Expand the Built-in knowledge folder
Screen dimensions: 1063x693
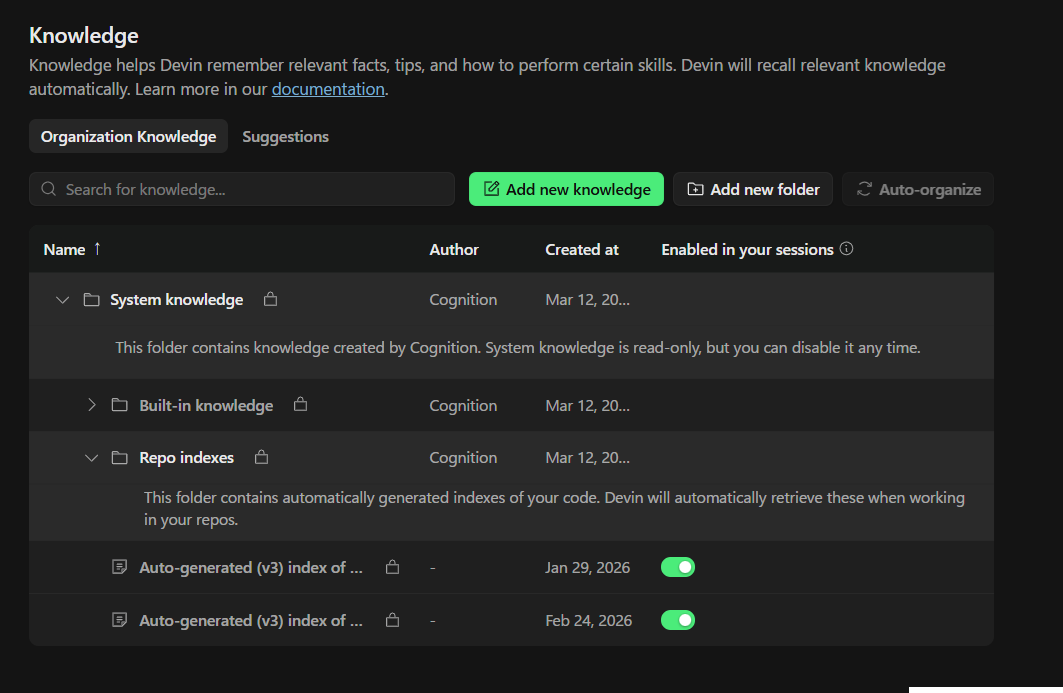pyautogui.click(x=92, y=405)
